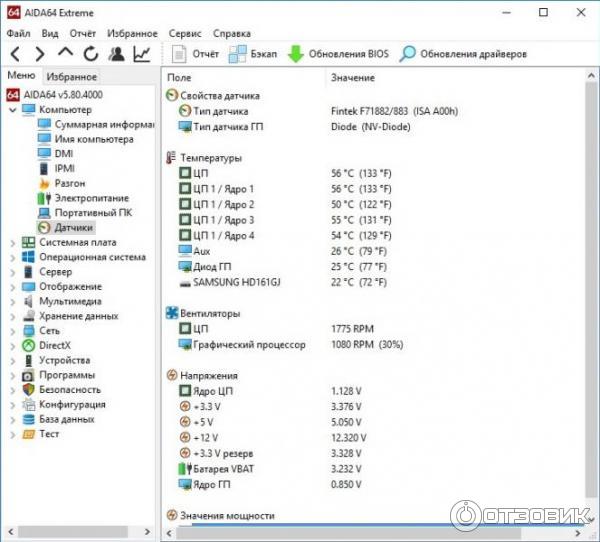
Task: Open the Вид menu
Action: [x=50, y=34]
